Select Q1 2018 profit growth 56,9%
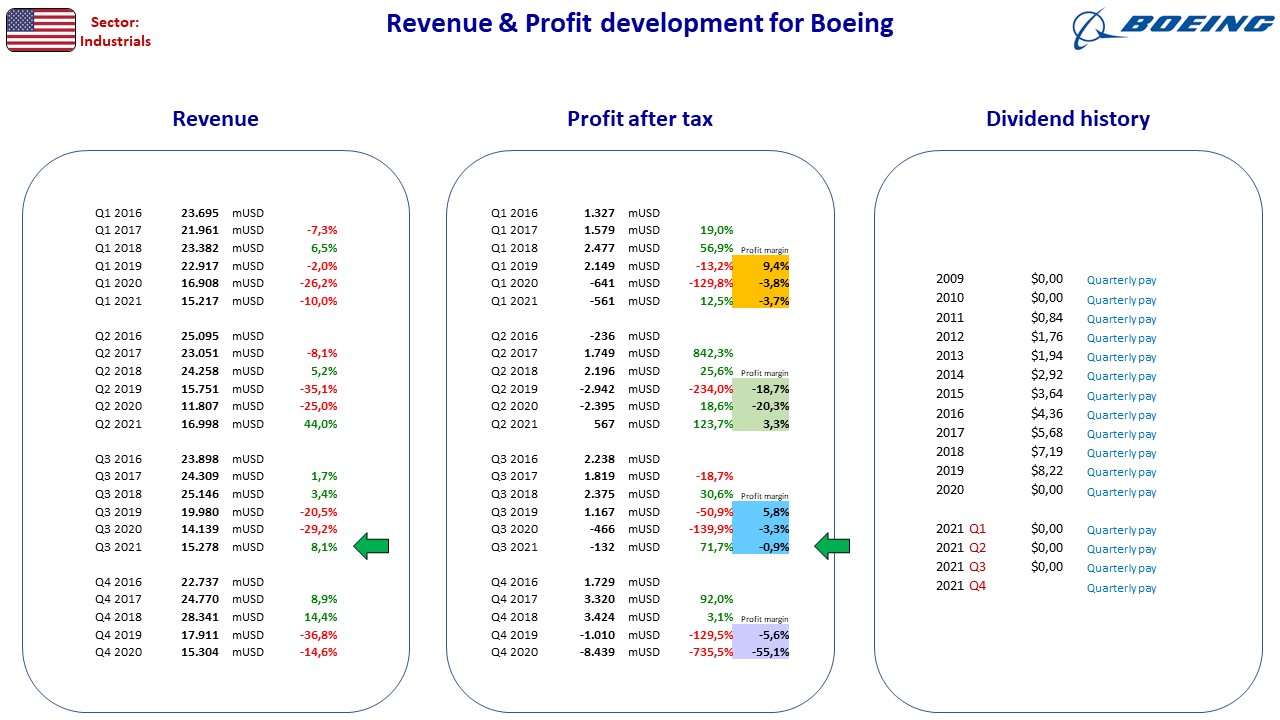The height and width of the screenshot is (720, 1280). [717, 248]
